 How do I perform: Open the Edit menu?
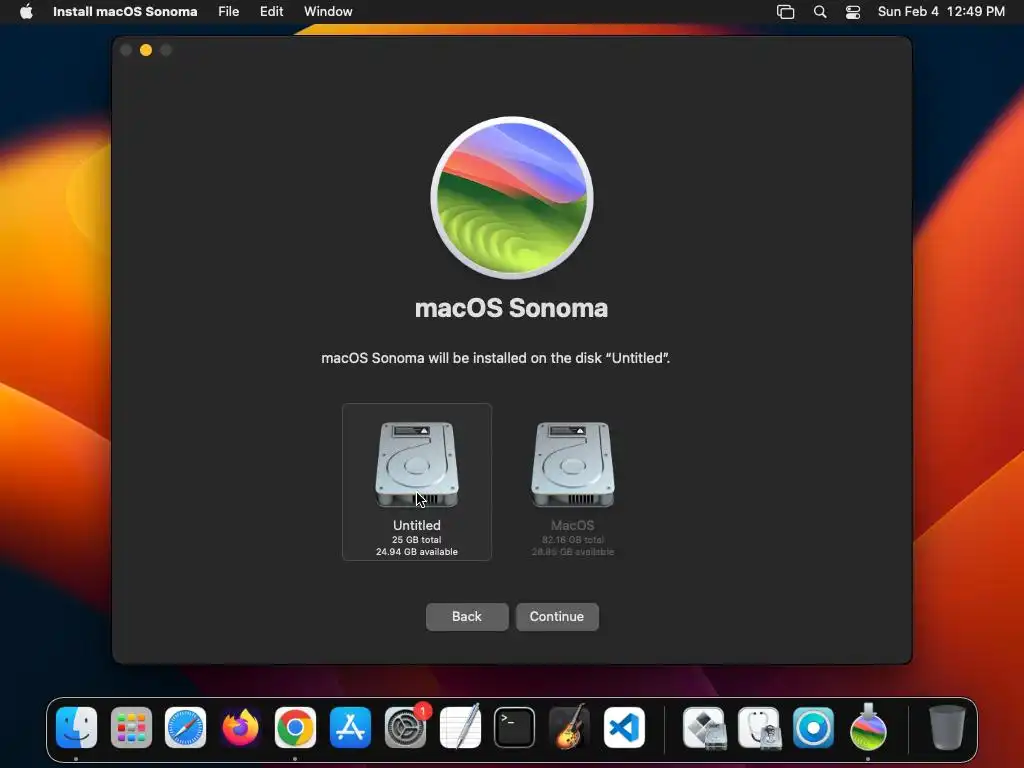271,12
